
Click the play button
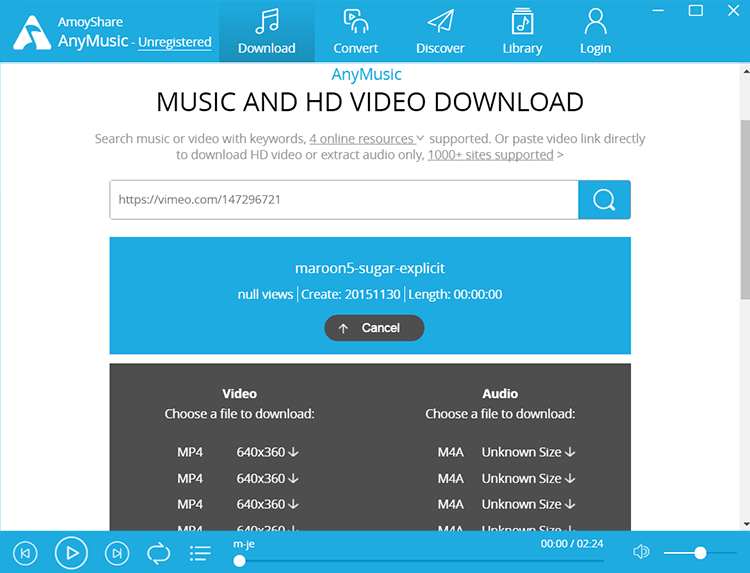[71, 553]
